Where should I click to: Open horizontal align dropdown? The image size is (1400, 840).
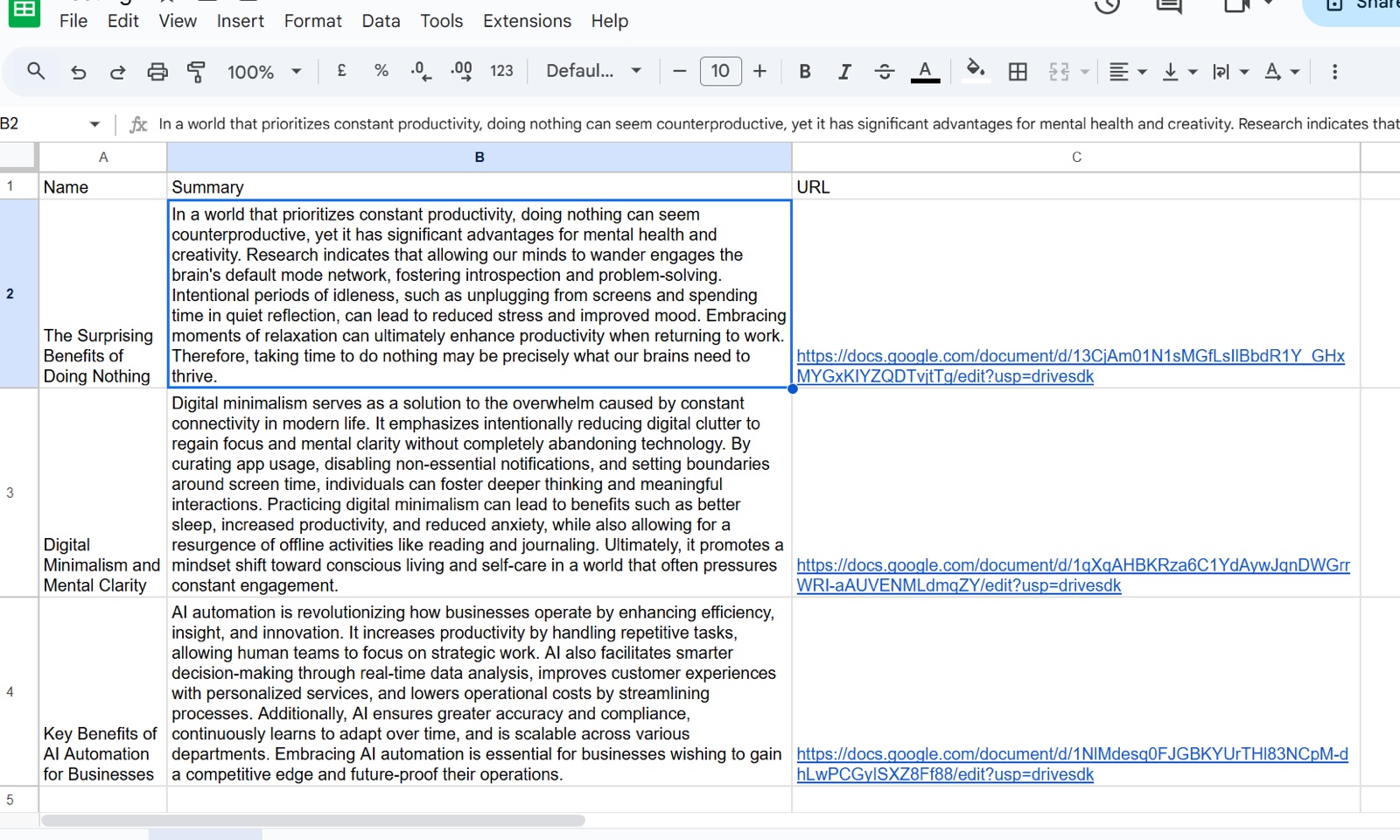pos(1127,72)
